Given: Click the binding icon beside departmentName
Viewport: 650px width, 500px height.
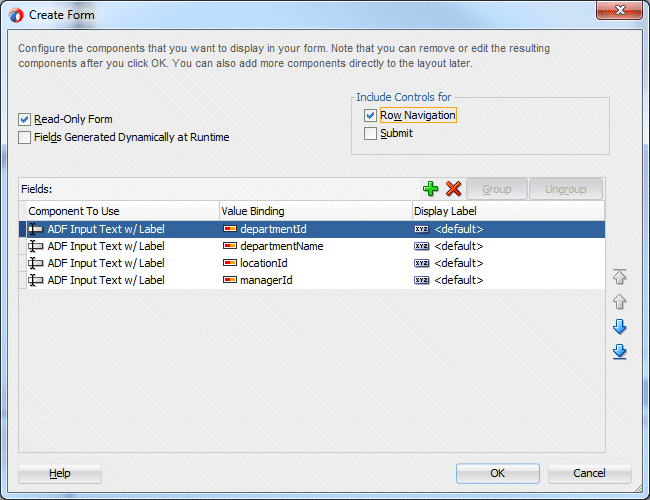Looking at the screenshot, I should [230, 246].
